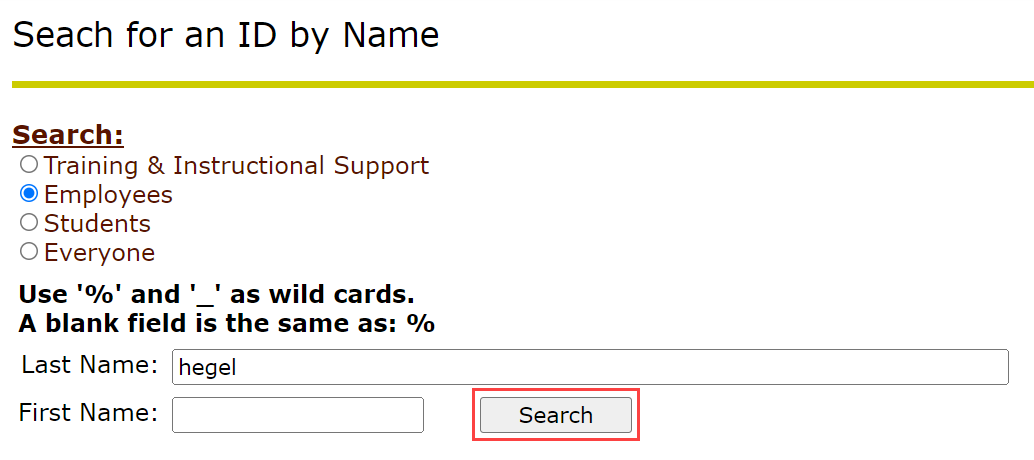The height and width of the screenshot is (460, 1034).
Task: Click the 'hegel' text in Last Name
Action: pos(207,367)
